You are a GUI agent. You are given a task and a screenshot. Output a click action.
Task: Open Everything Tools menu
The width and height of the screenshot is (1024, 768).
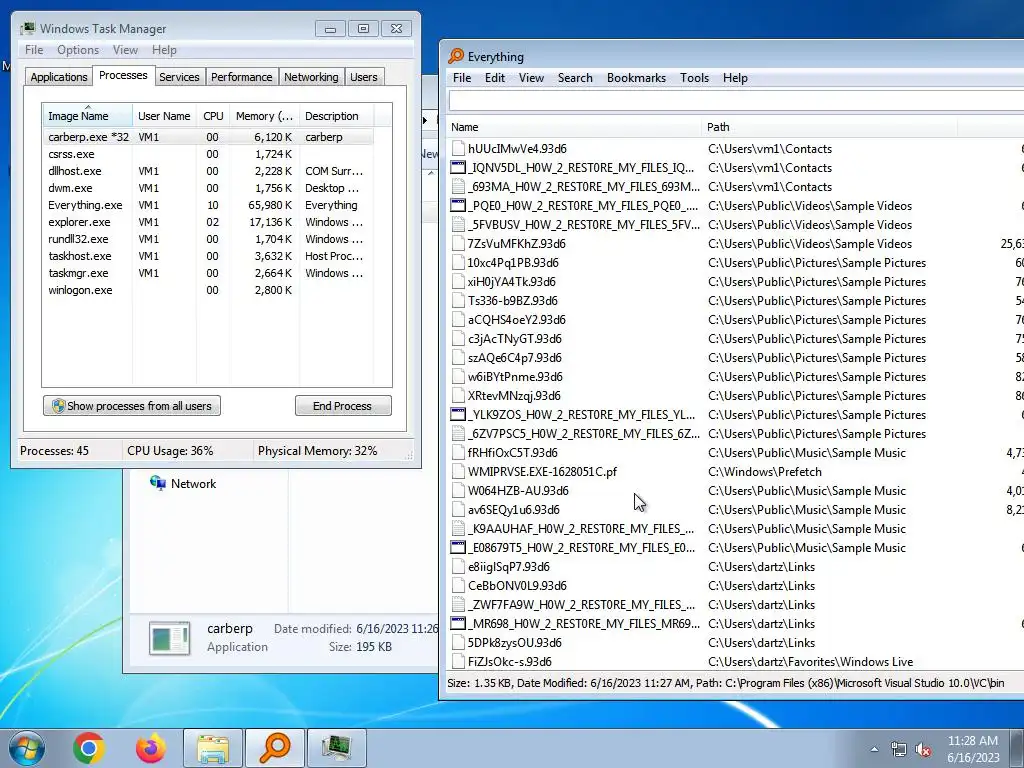coord(694,78)
